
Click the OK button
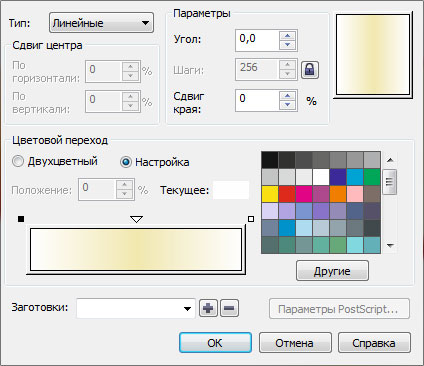click(x=215, y=342)
